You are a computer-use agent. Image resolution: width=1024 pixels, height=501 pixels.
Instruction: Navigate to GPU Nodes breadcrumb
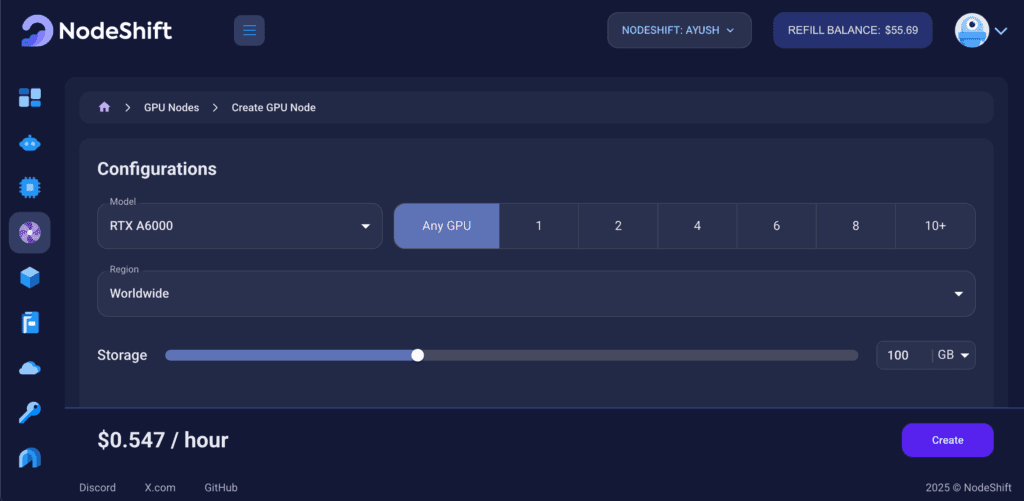(171, 107)
